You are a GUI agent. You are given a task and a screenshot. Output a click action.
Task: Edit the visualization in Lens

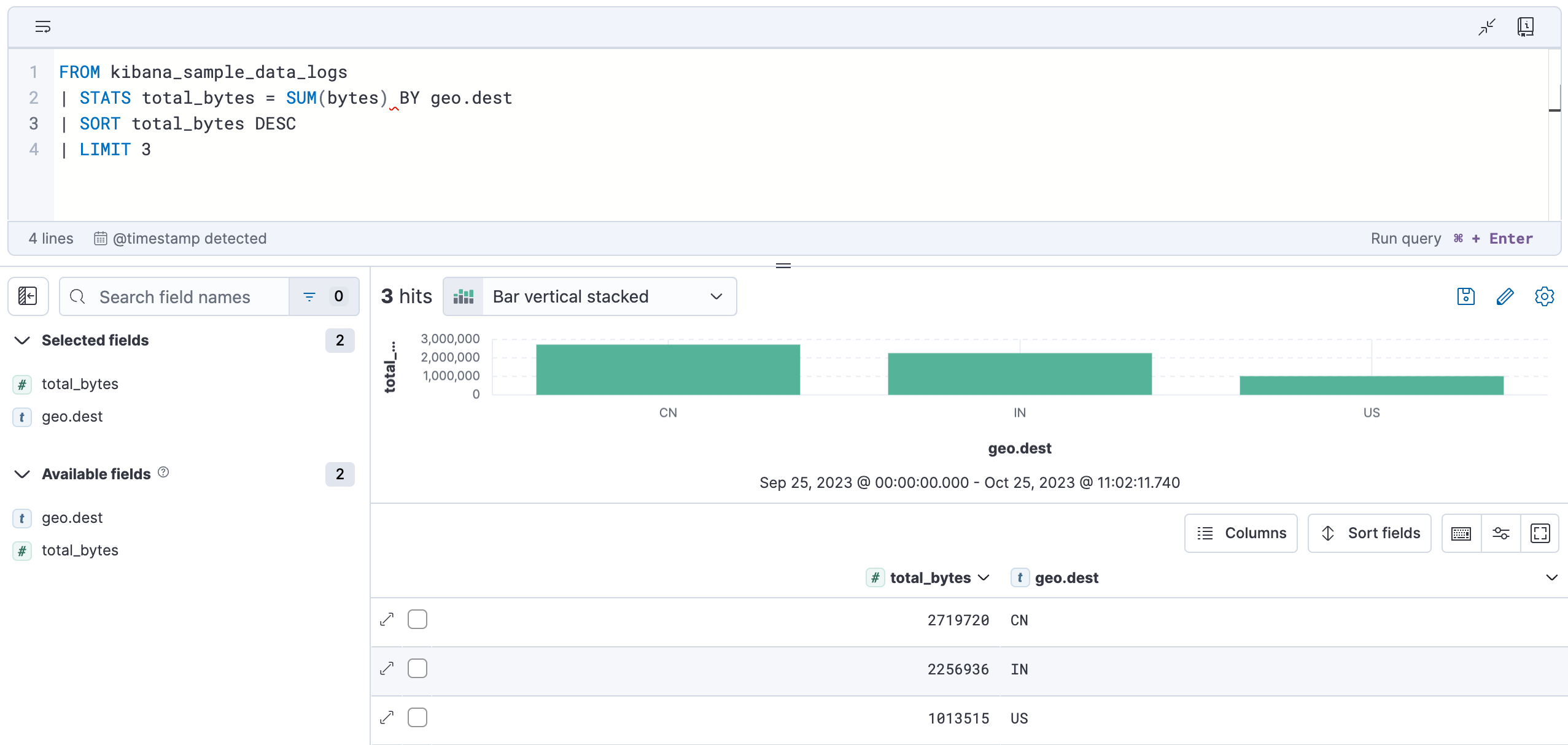click(x=1505, y=296)
